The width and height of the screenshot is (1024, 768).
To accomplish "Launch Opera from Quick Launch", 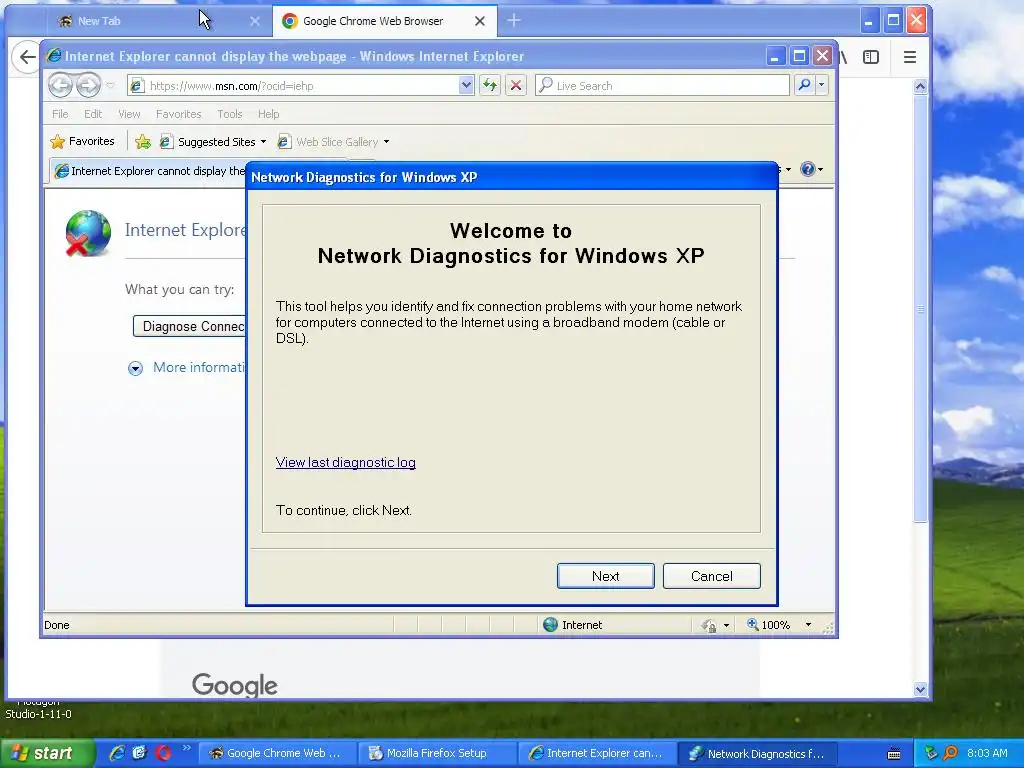I will point(163,753).
